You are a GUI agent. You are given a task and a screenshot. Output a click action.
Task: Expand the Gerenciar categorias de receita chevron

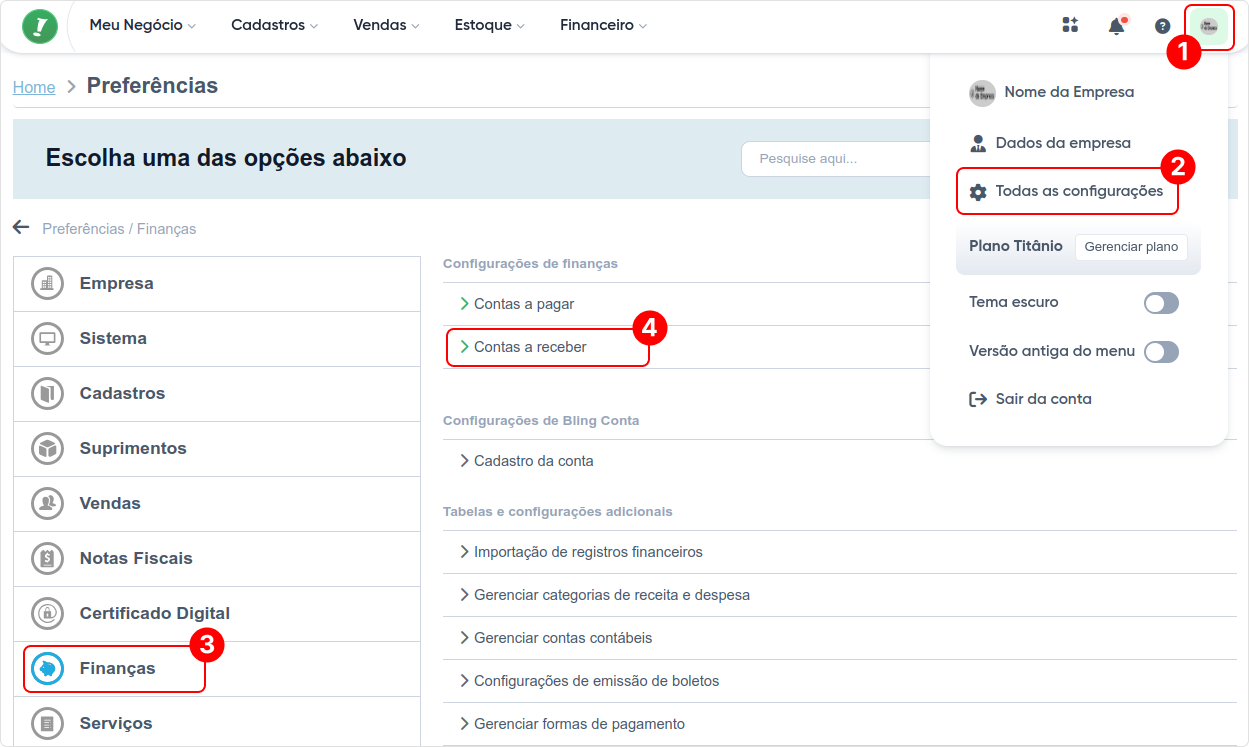(464, 595)
